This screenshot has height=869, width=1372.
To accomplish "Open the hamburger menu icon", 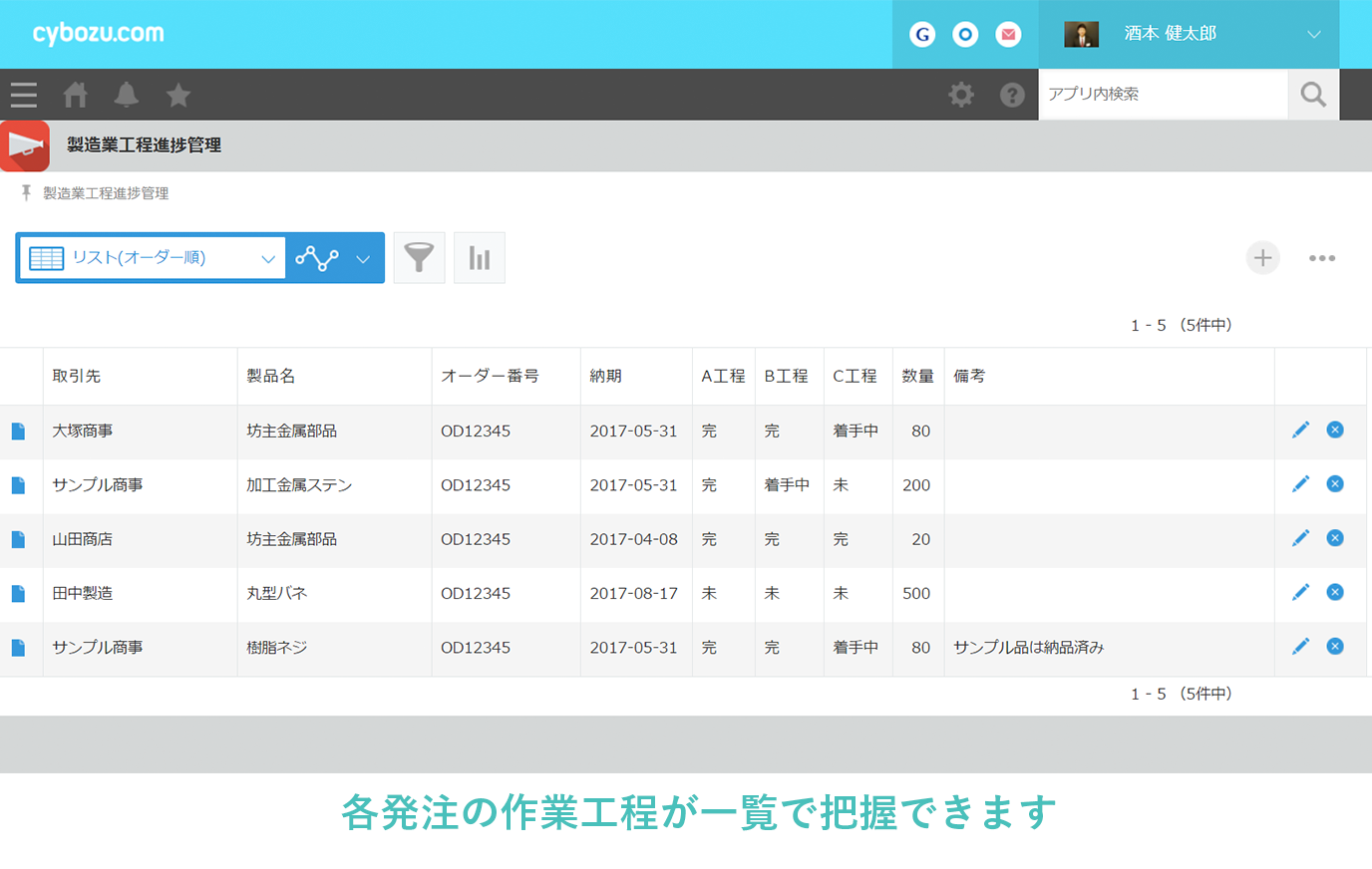I will click(24, 95).
